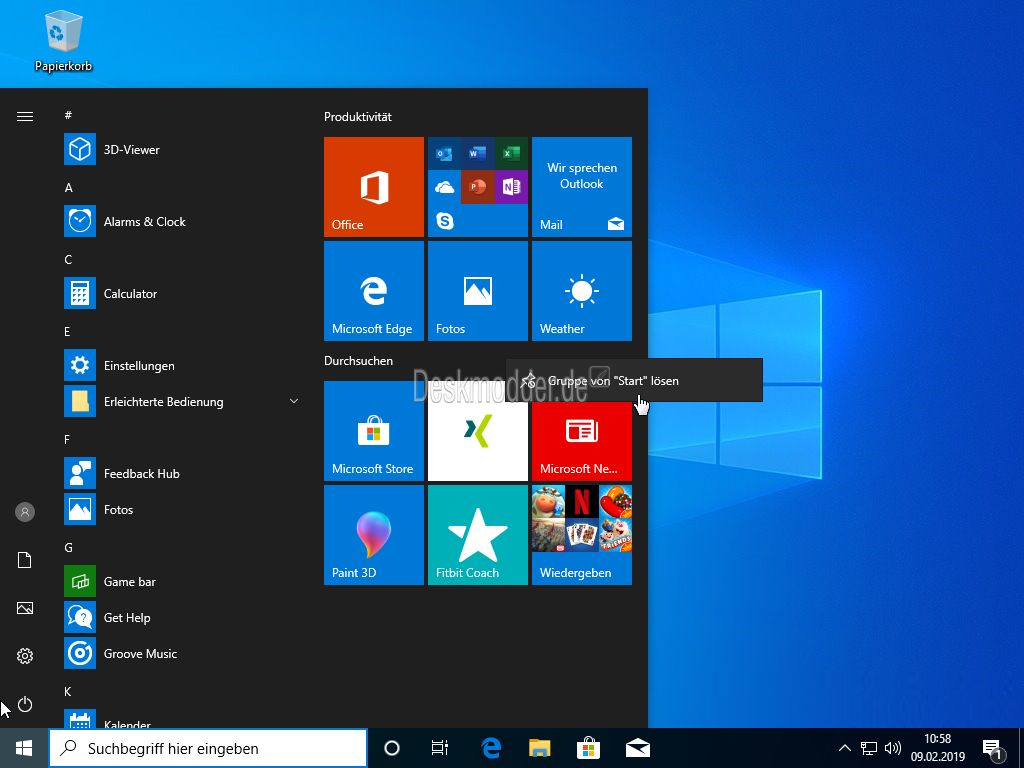Viewport: 1024px width, 768px height.
Task: Open OneDrive in the Office apps tile
Action: [x=445, y=187]
